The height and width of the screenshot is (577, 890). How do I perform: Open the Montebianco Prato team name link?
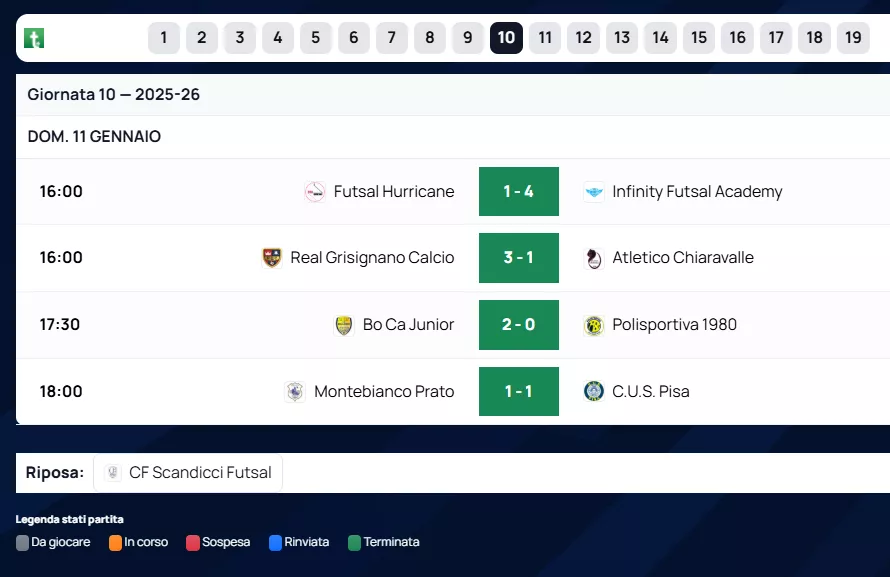tap(384, 392)
